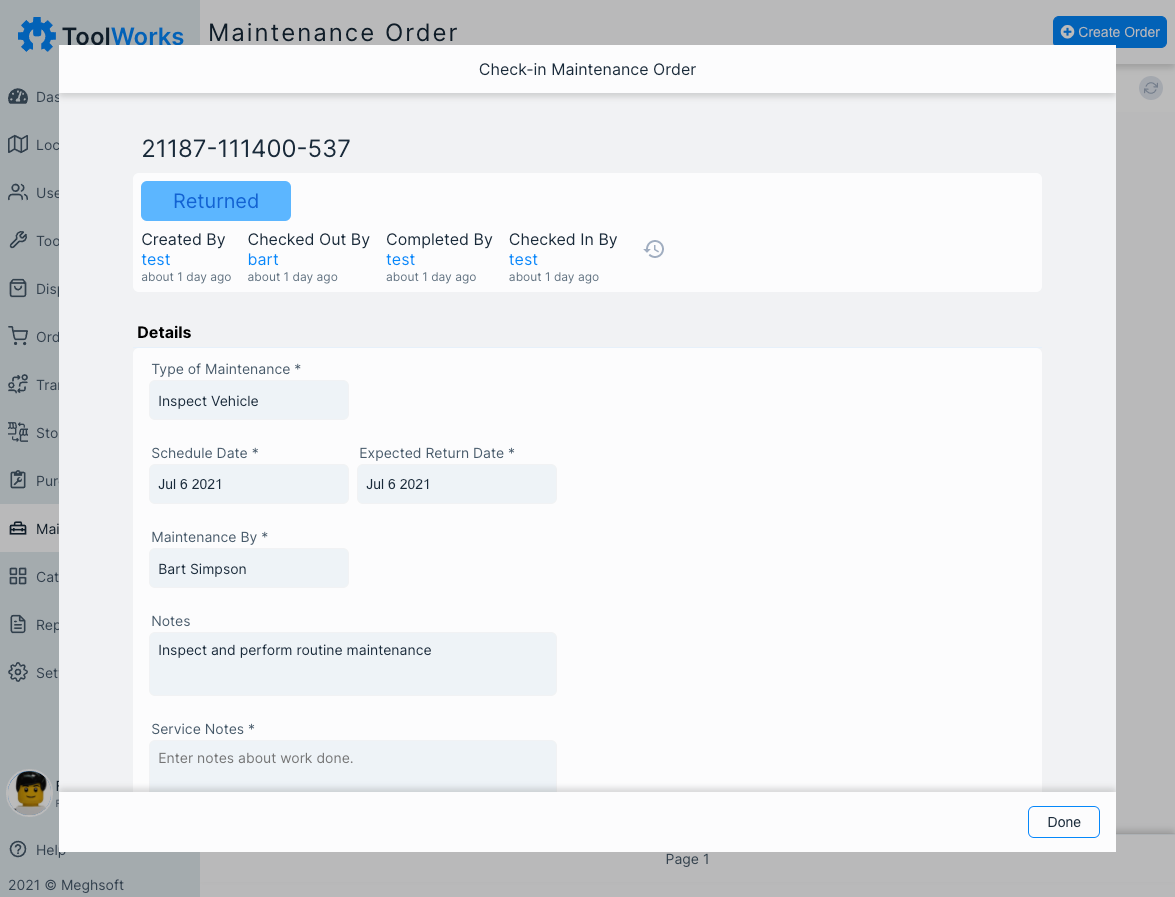Image resolution: width=1175 pixels, height=897 pixels.
Task: Open the Schedule Date picker
Action: coord(248,484)
